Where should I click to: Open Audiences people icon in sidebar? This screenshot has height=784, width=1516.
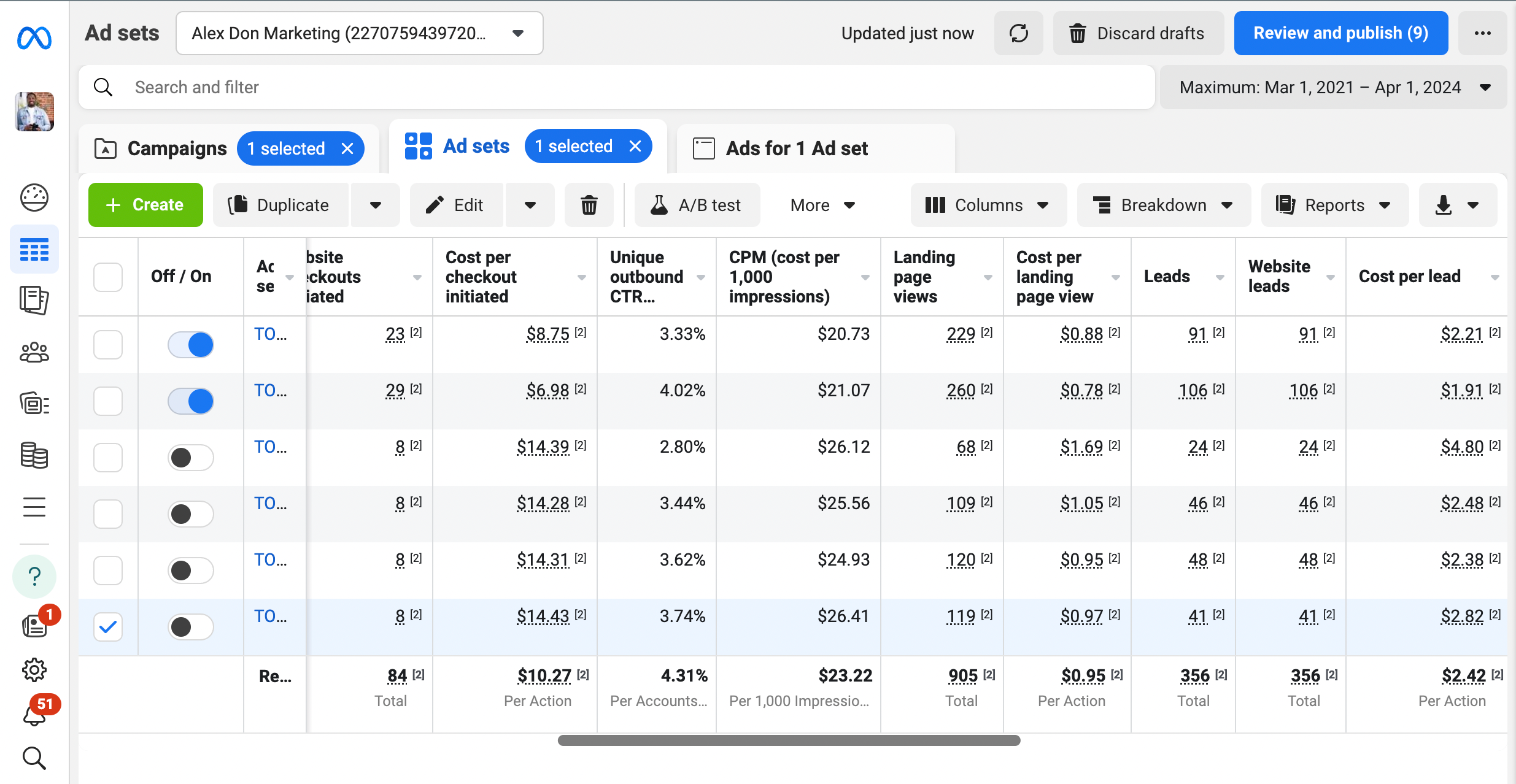pos(34,352)
